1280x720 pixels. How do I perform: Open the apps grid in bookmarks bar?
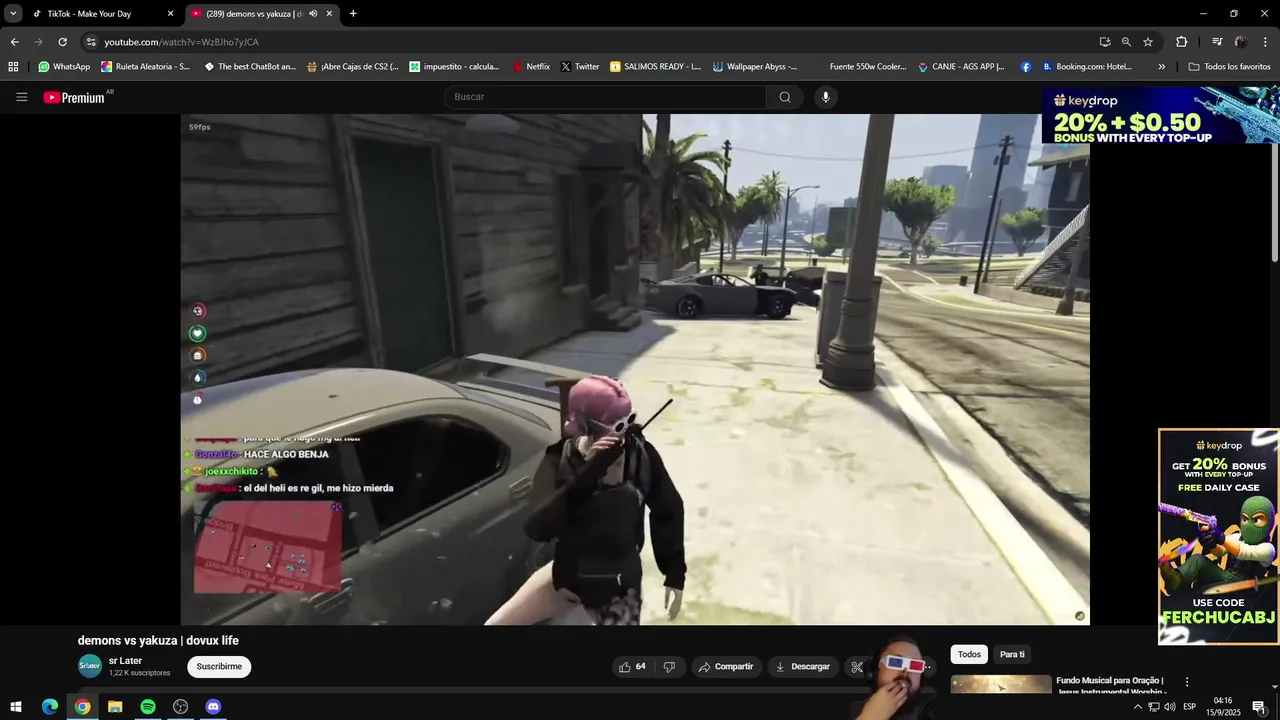[x=13, y=67]
